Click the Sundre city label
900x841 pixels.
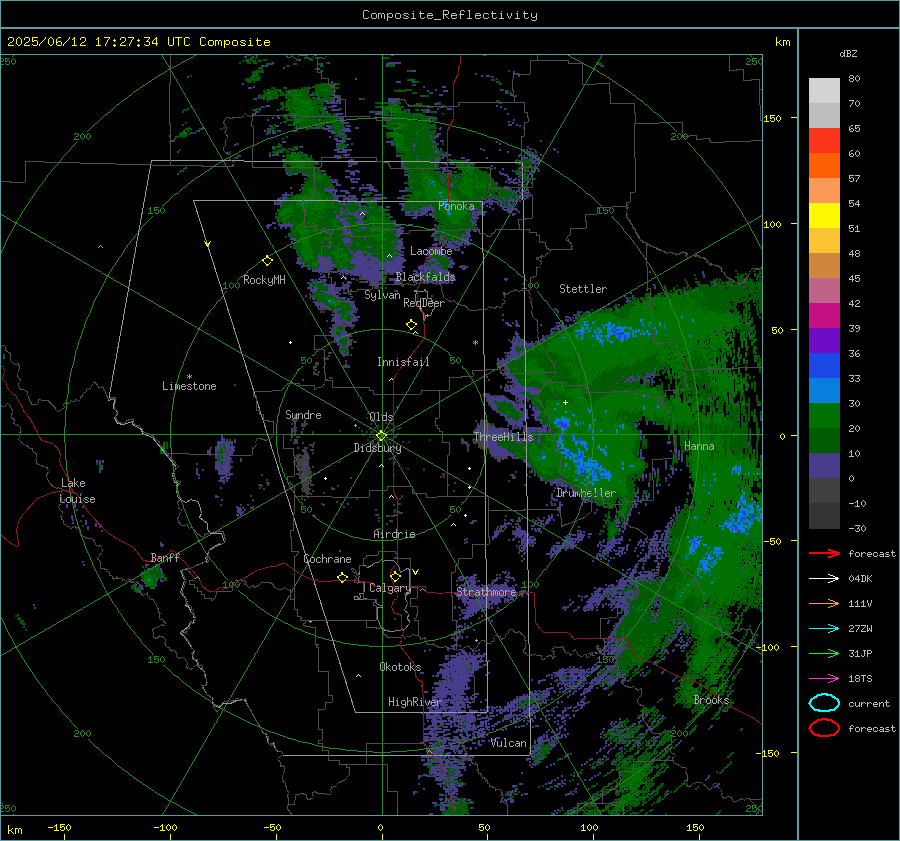pyautogui.click(x=303, y=414)
